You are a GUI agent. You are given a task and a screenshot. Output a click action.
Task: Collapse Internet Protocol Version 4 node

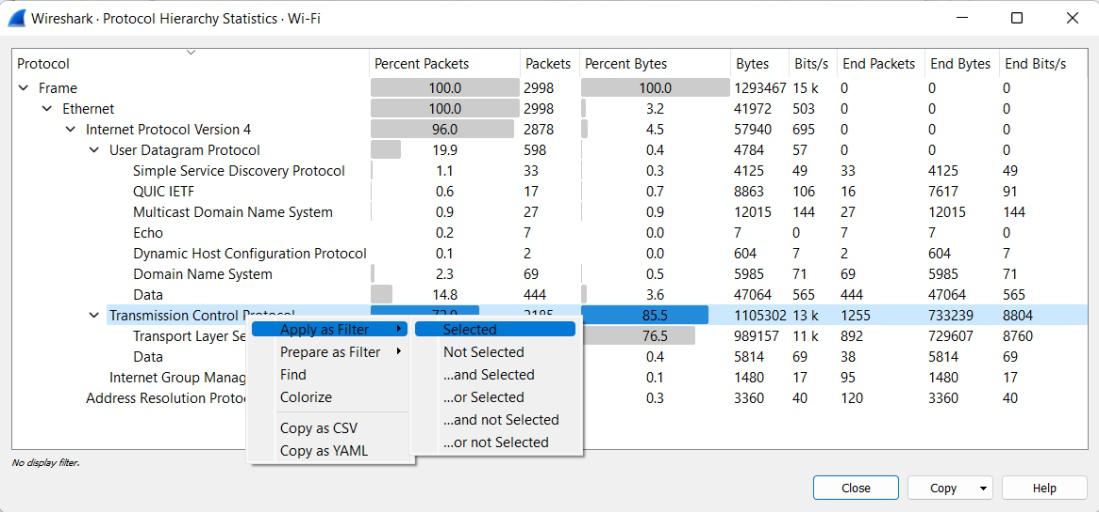70,130
